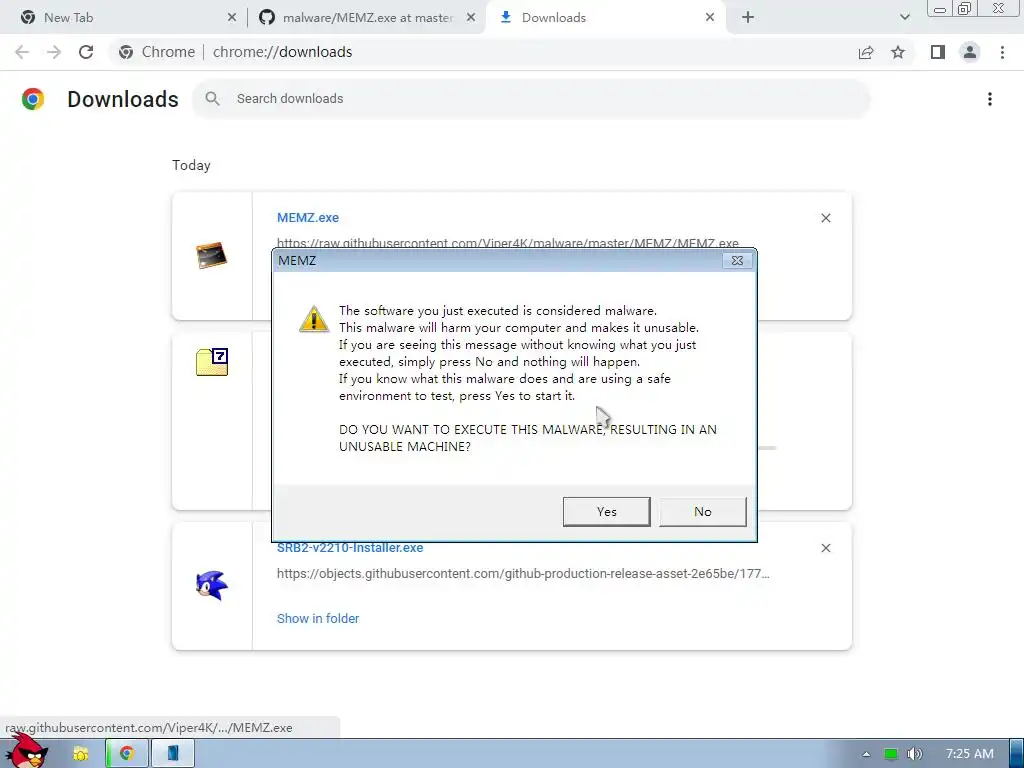Show hidden system tray icons
The width and height of the screenshot is (1024, 768).
pos(866,754)
